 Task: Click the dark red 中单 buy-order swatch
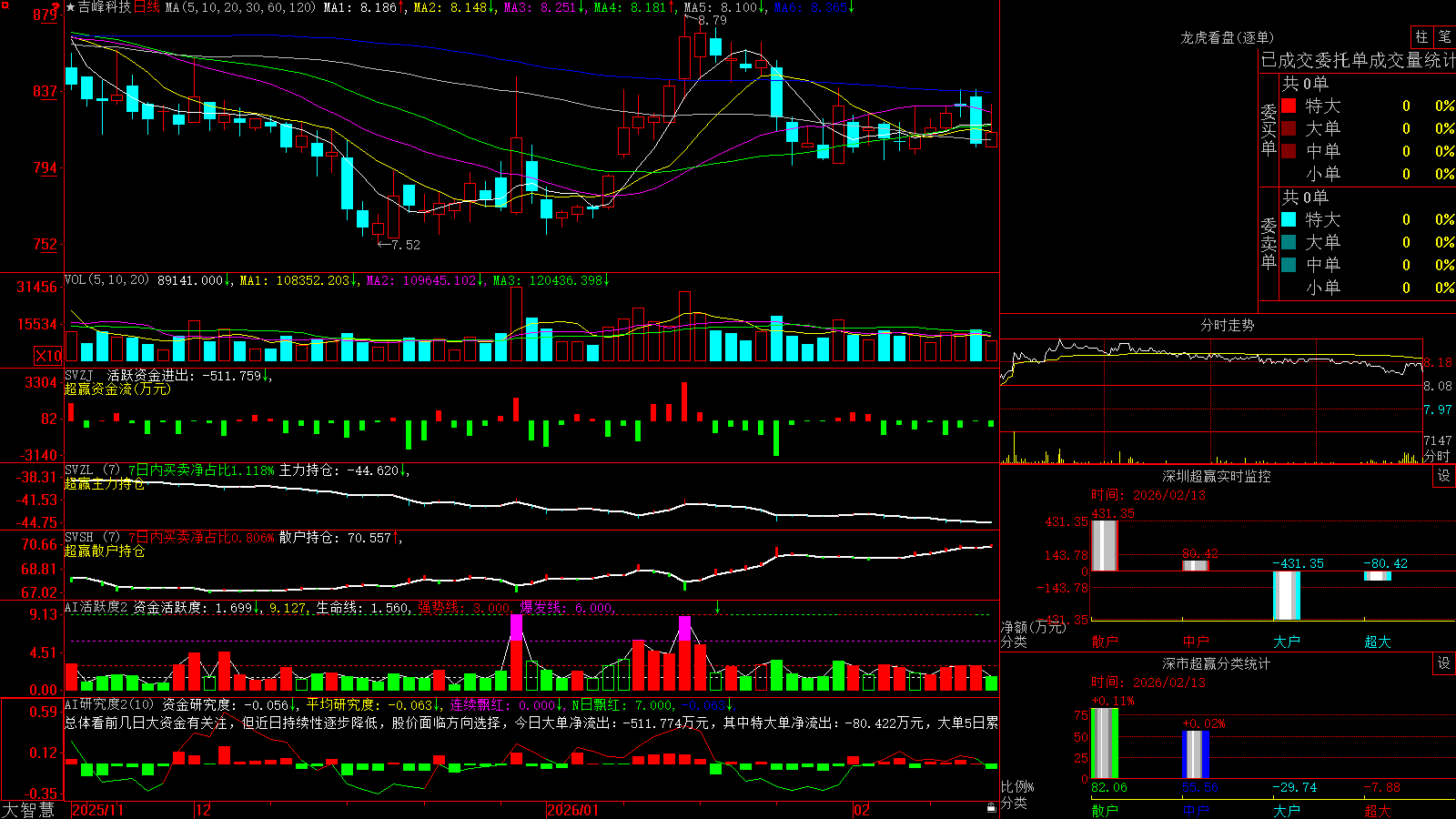[x=1289, y=151]
